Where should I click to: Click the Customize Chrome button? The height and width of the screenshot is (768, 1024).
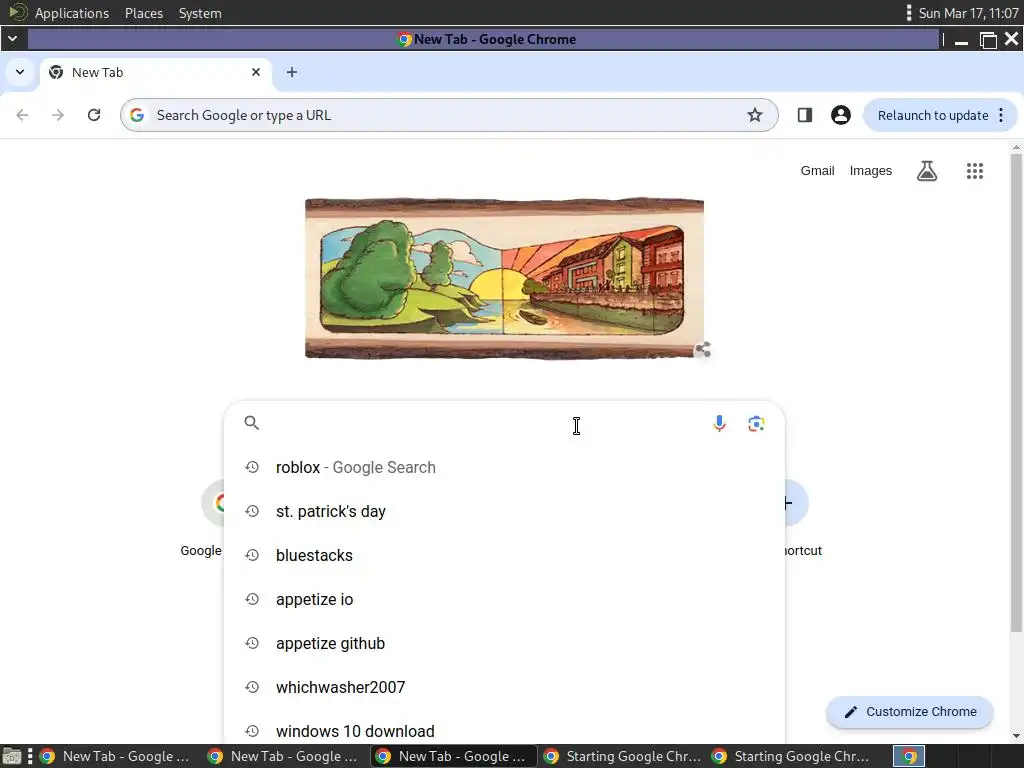[910, 712]
